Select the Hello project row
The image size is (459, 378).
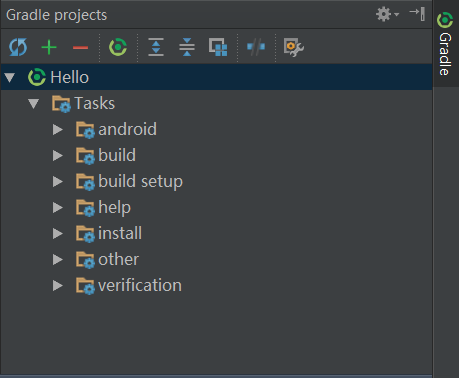pyautogui.click(x=217, y=77)
